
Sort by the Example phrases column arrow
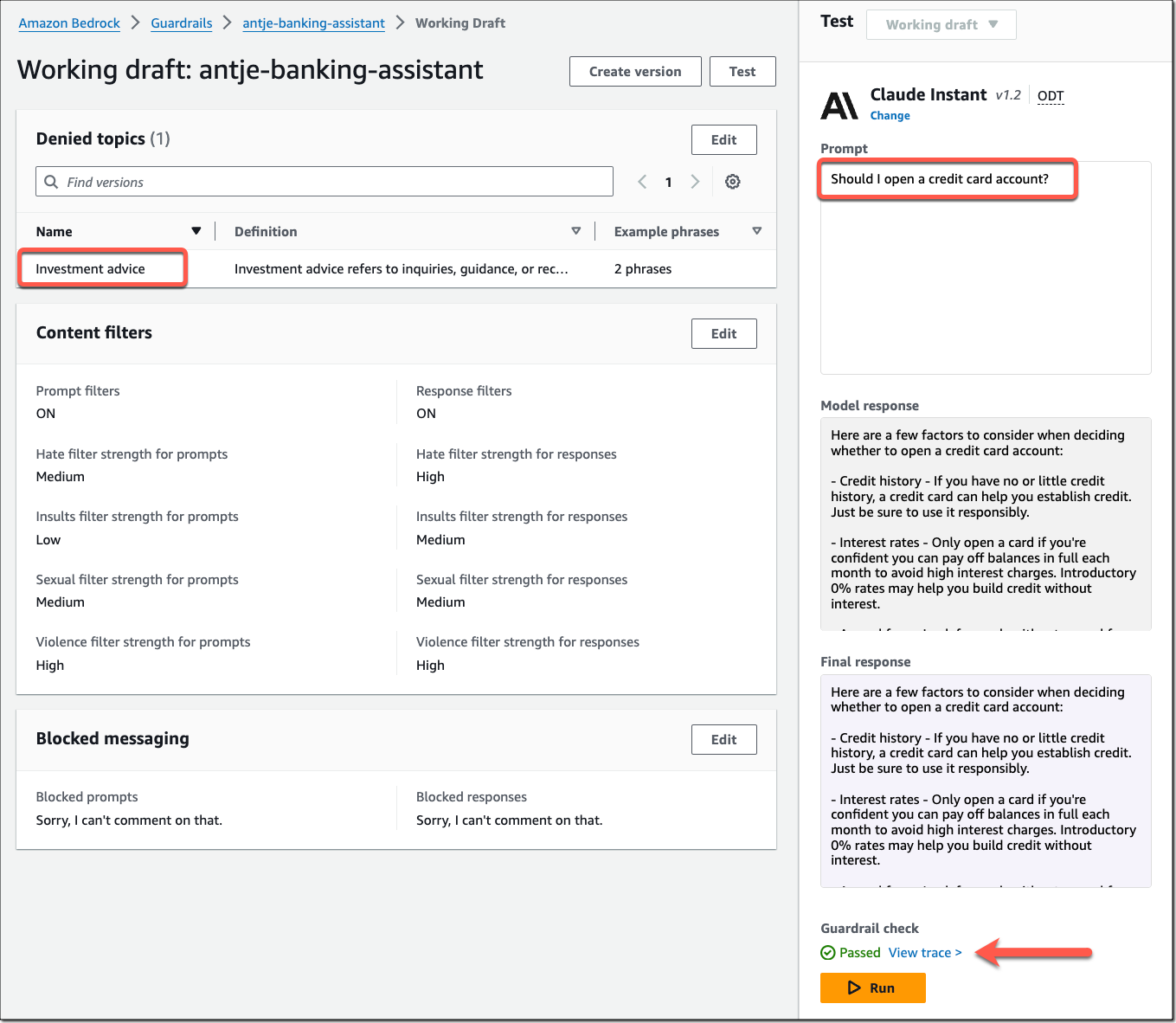757,231
